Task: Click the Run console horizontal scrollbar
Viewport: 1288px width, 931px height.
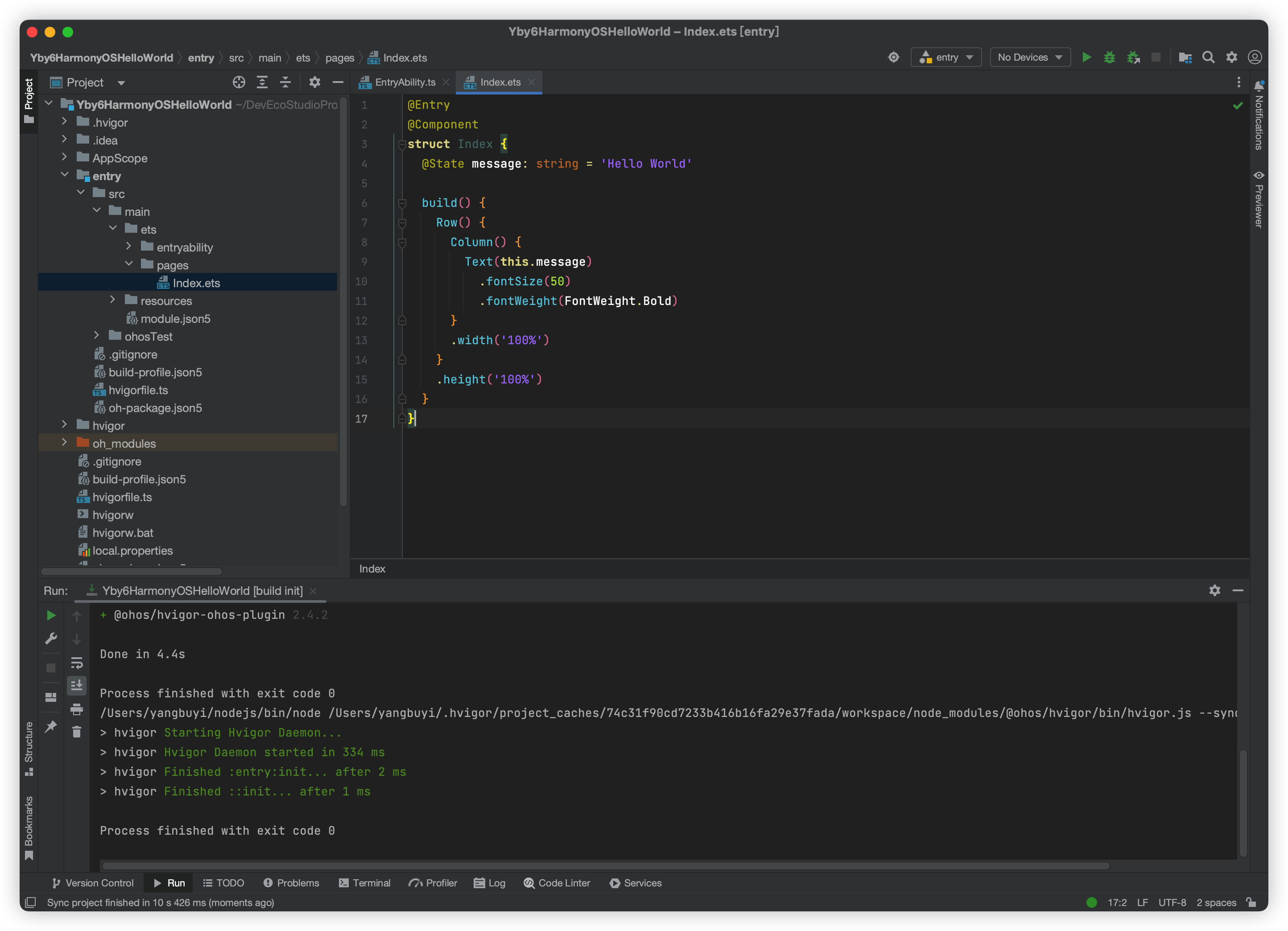Action: pyautogui.click(x=605, y=866)
